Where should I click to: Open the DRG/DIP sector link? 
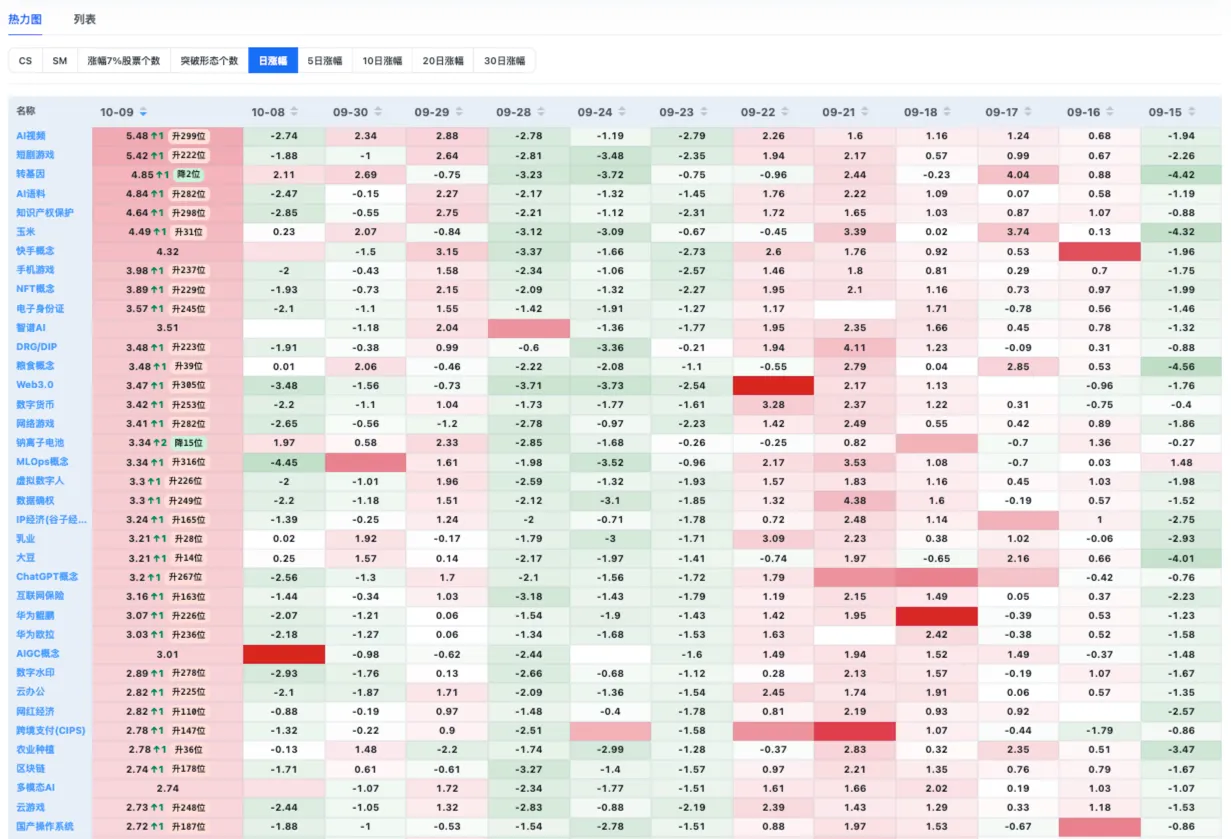tap(36, 347)
